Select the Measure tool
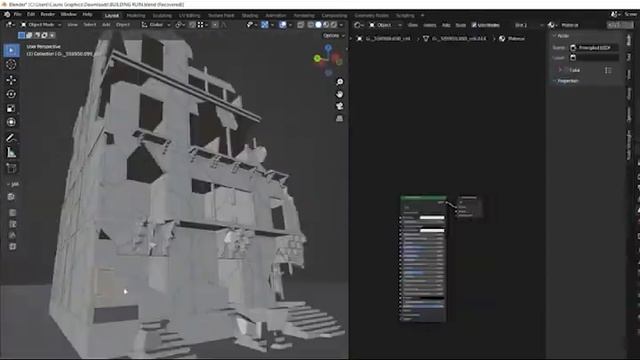 [11, 153]
